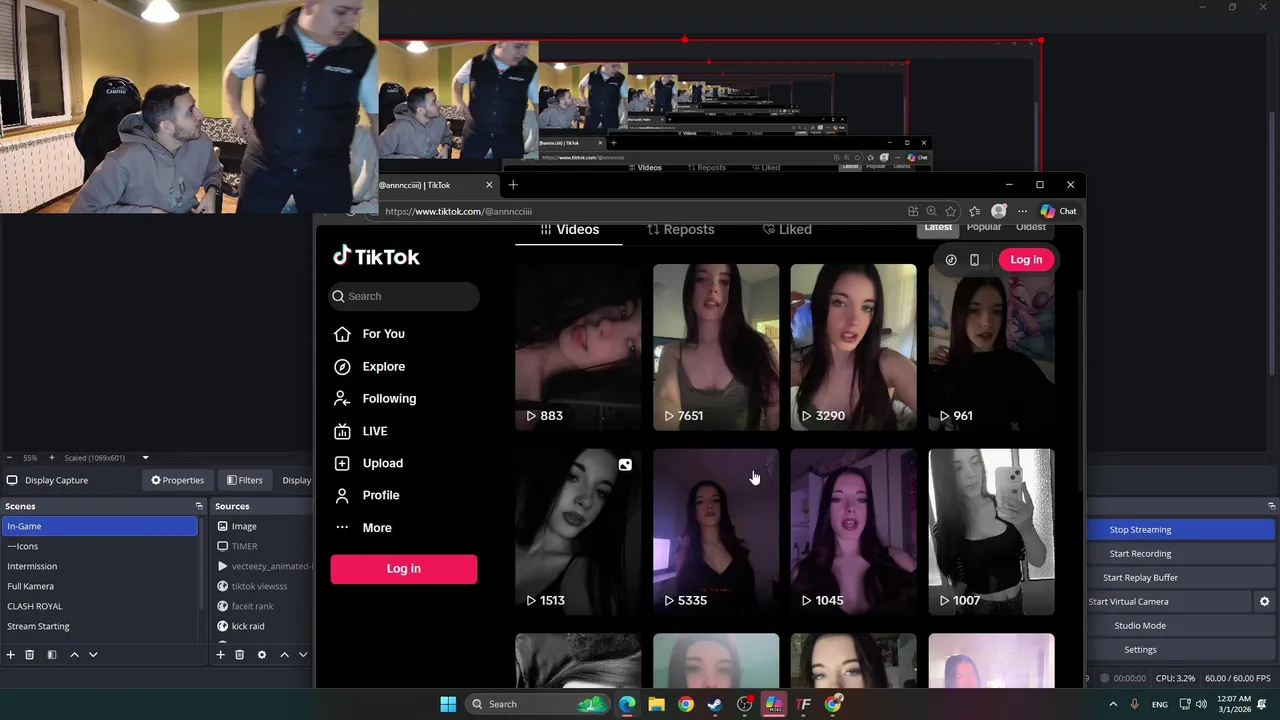The image size is (1280, 720).
Task: Open a new browser tab
Action: pyautogui.click(x=513, y=185)
